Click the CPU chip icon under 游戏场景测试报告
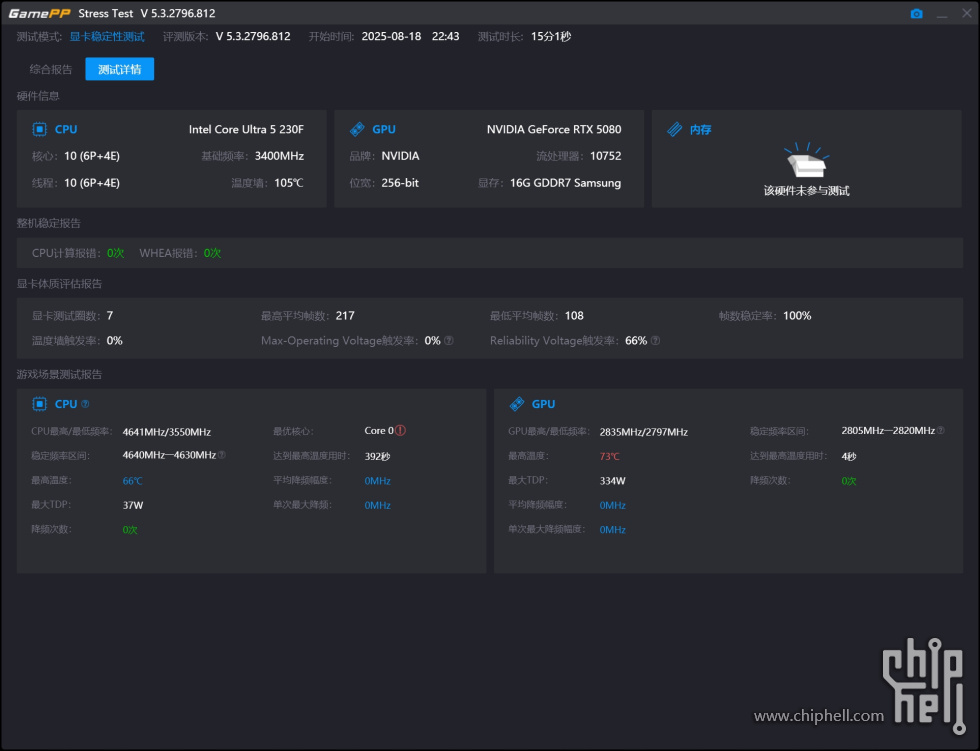Image resolution: width=980 pixels, height=751 pixels. [x=39, y=404]
